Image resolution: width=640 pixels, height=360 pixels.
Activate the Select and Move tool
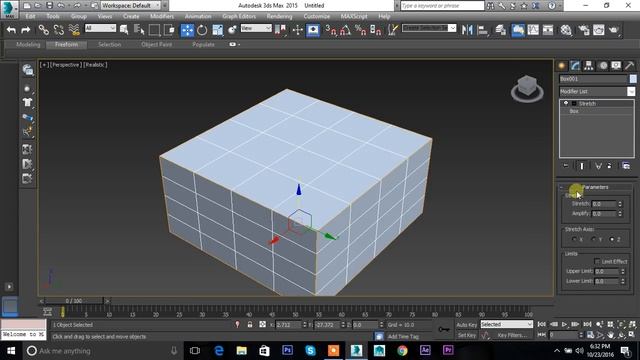[187, 30]
